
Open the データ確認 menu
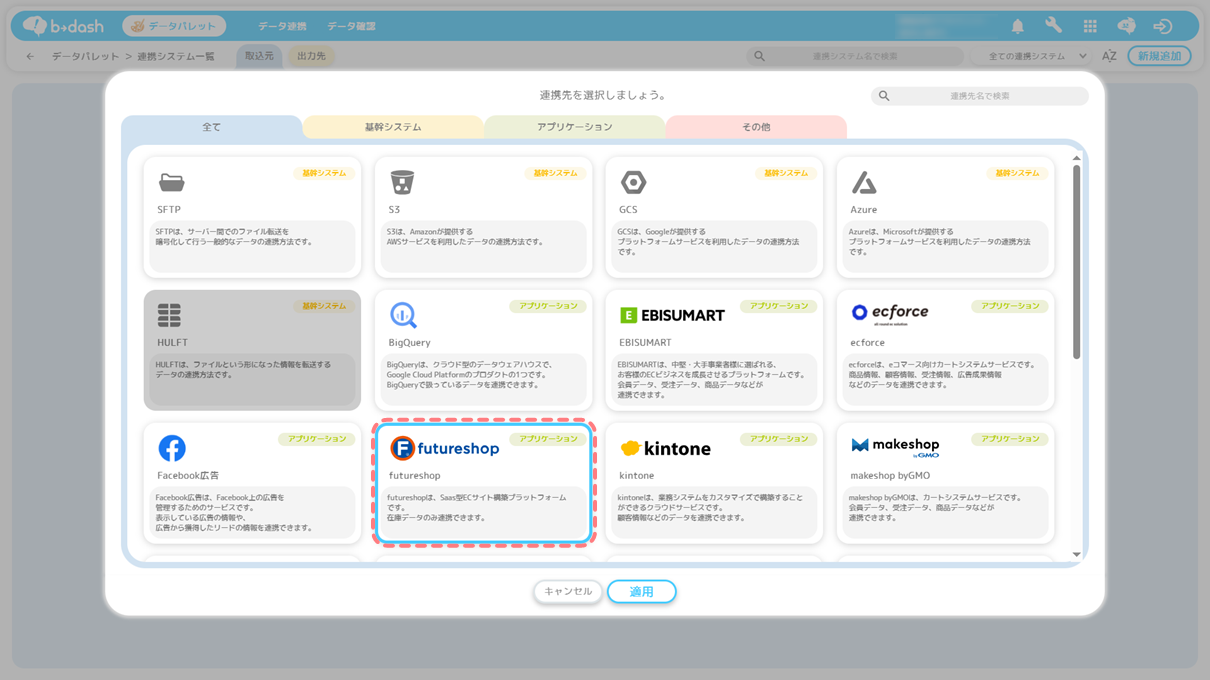(x=351, y=26)
